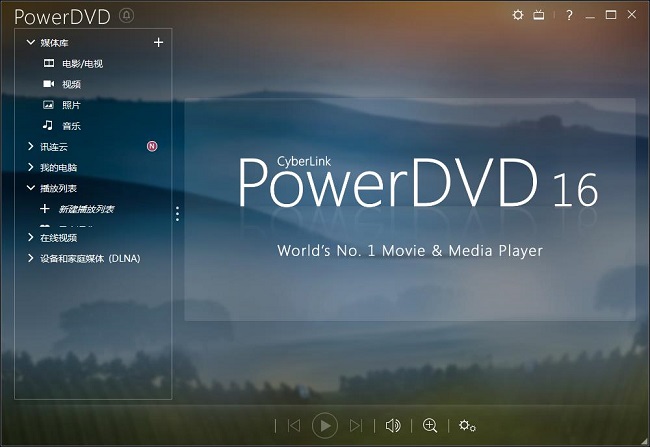
Task: Open playback settings double-gear icon
Action: [467, 425]
